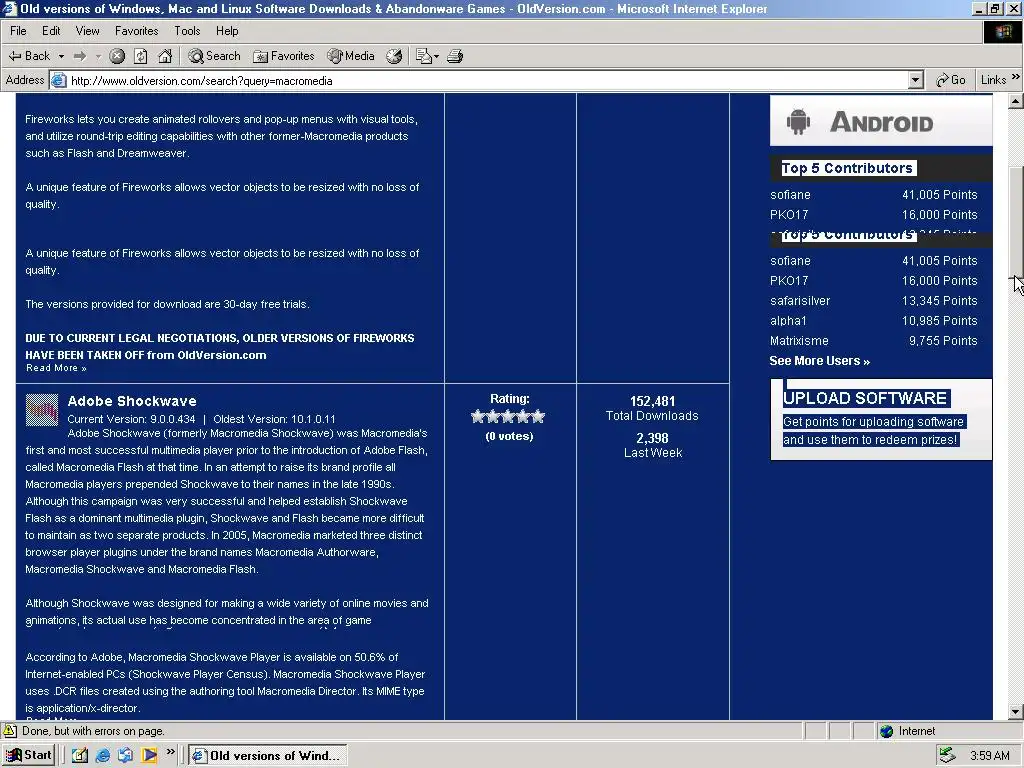Rate Adobe Shockwave with the fifth star
The height and width of the screenshot is (768, 1024).
538,416
